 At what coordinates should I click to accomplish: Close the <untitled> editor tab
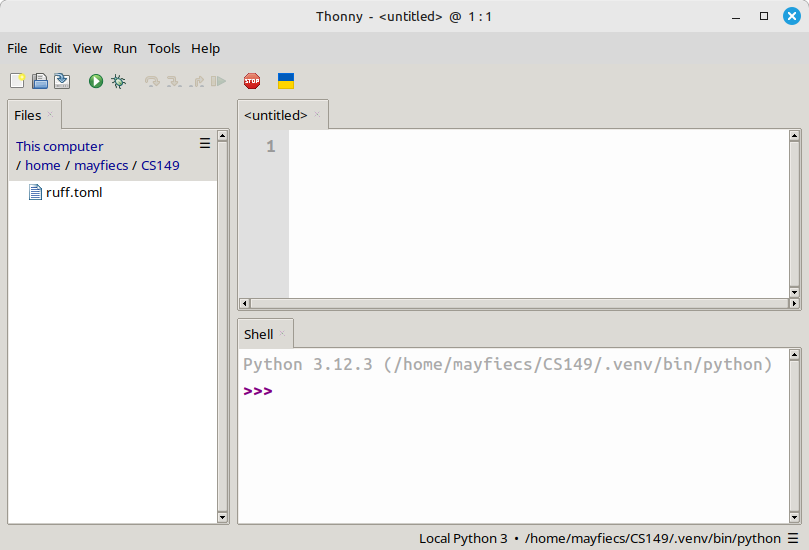[317, 115]
